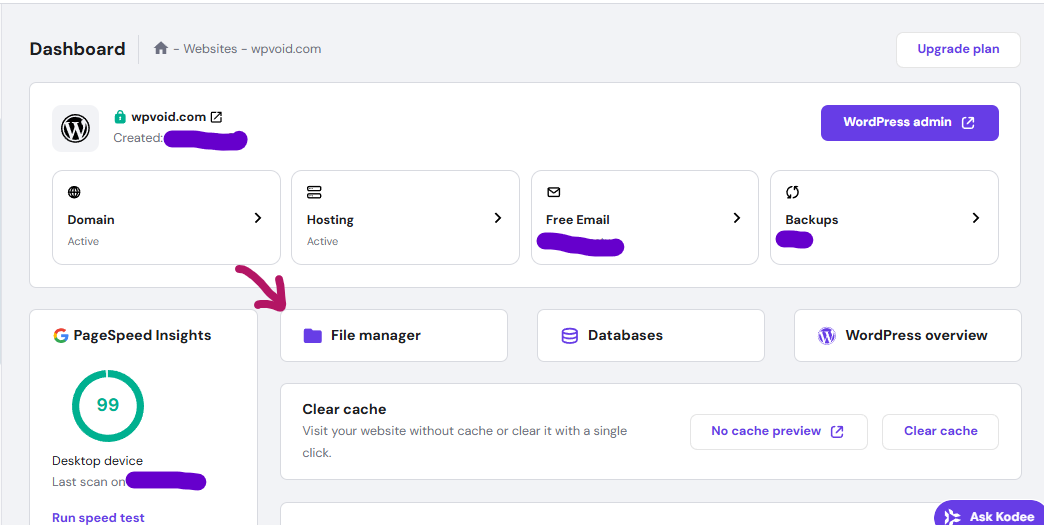Viewport: 1044px width, 525px height.
Task: Click the purple folder icon for File manager
Action: [x=312, y=335]
